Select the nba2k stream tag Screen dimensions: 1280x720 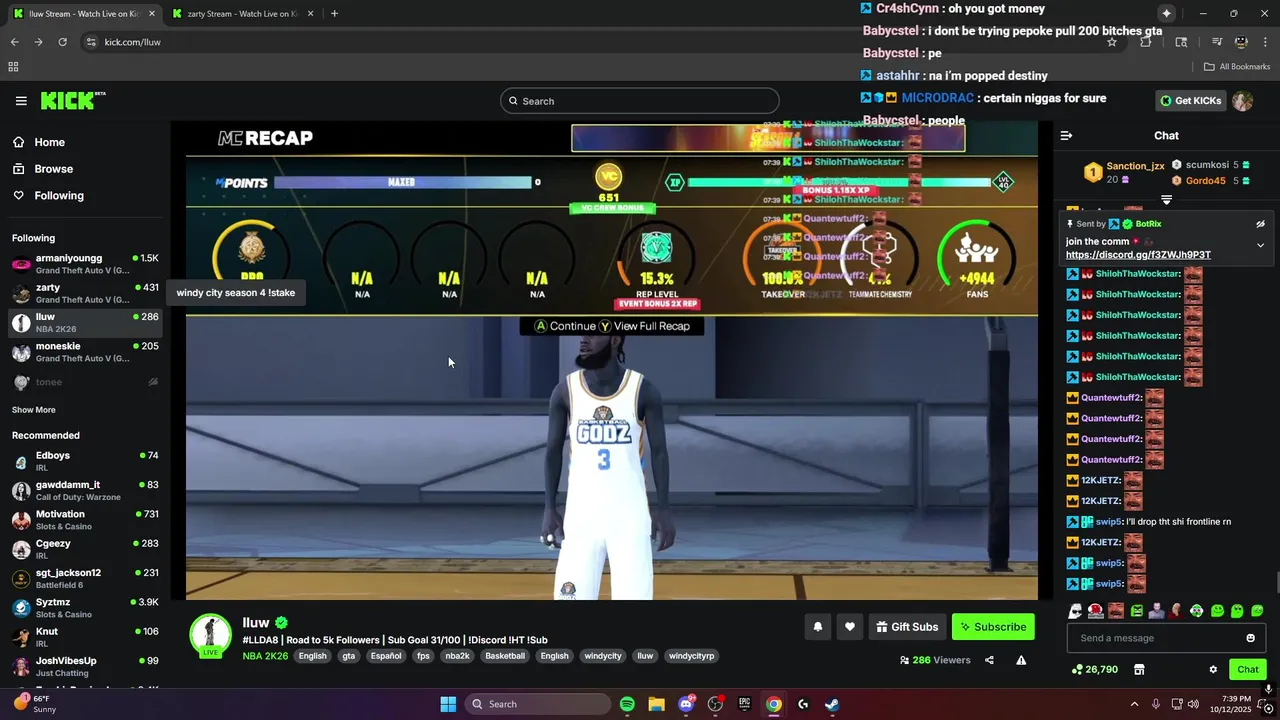(457, 656)
